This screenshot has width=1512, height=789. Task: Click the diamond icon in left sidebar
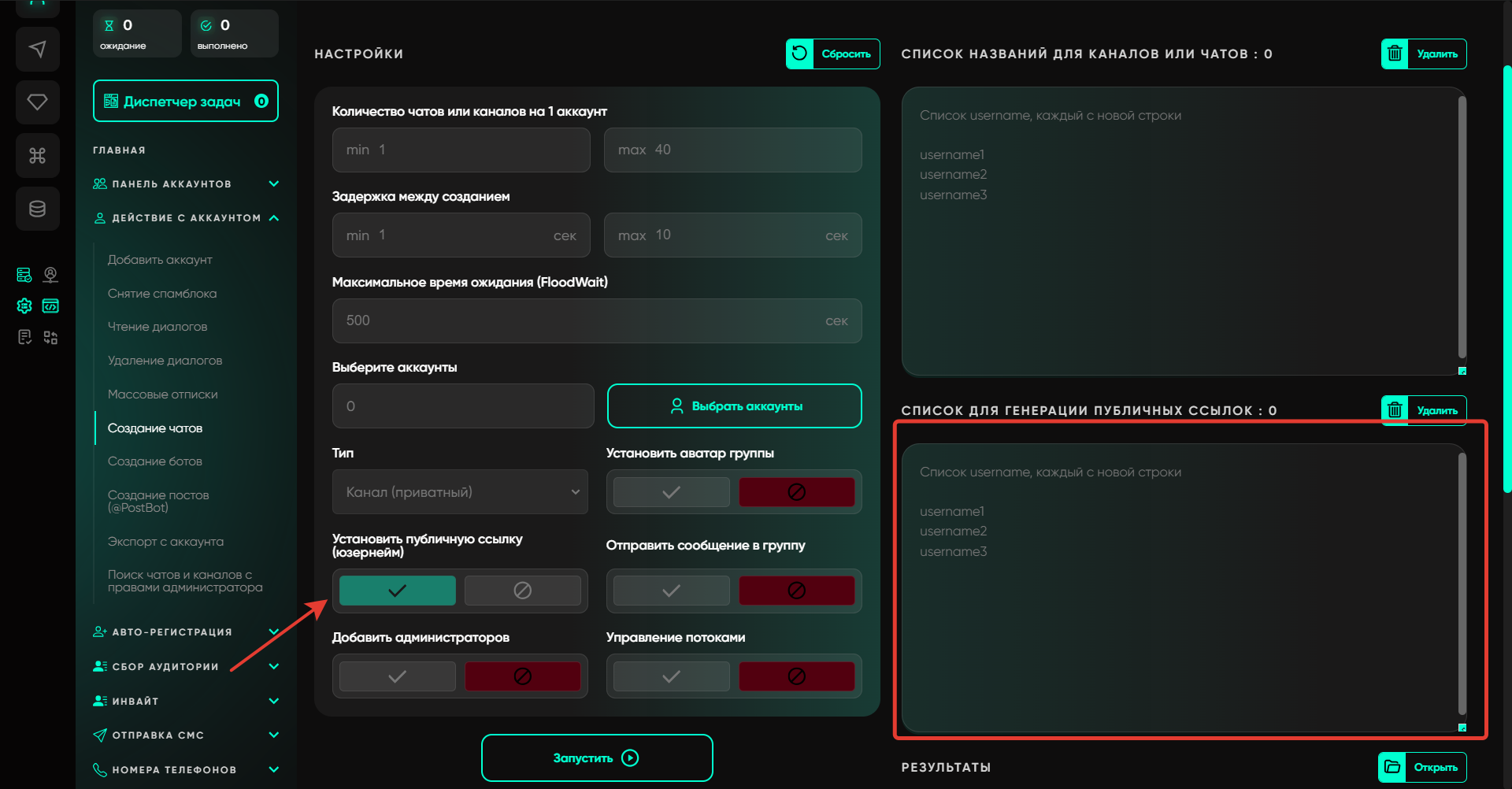pyautogui.click(x=37, y=102)
